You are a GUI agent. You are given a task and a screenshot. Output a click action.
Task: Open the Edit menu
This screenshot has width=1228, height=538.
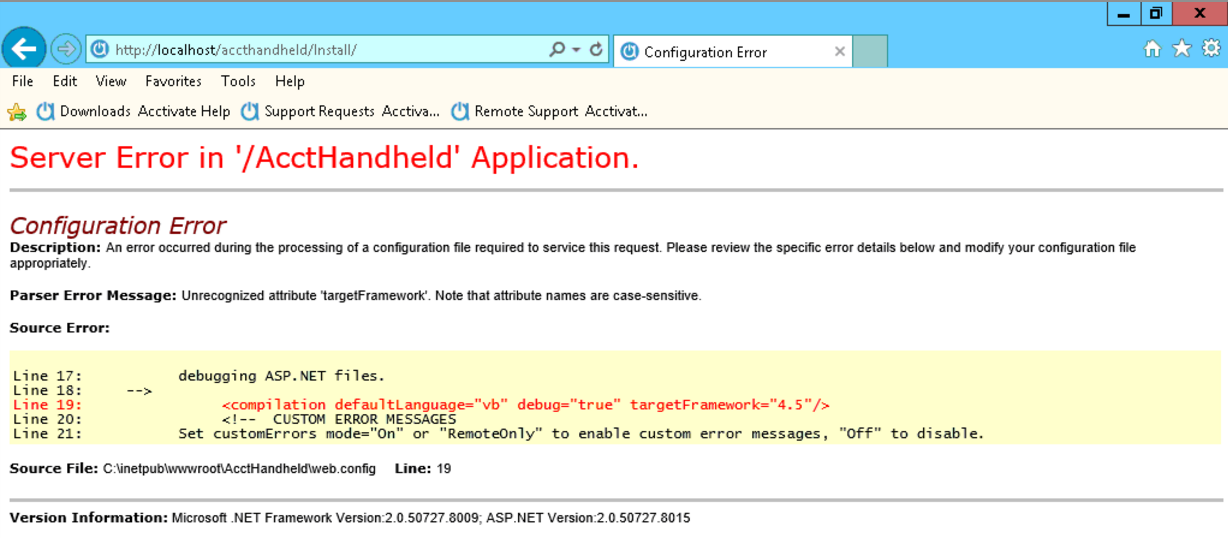(65, 81)
